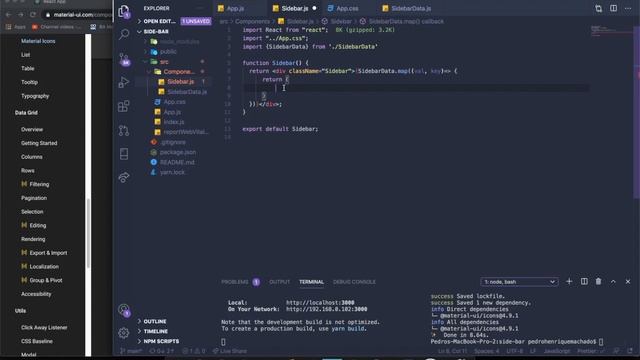
Task: Switch to the App.css editor tab
Action: click(x=347, y=8)
